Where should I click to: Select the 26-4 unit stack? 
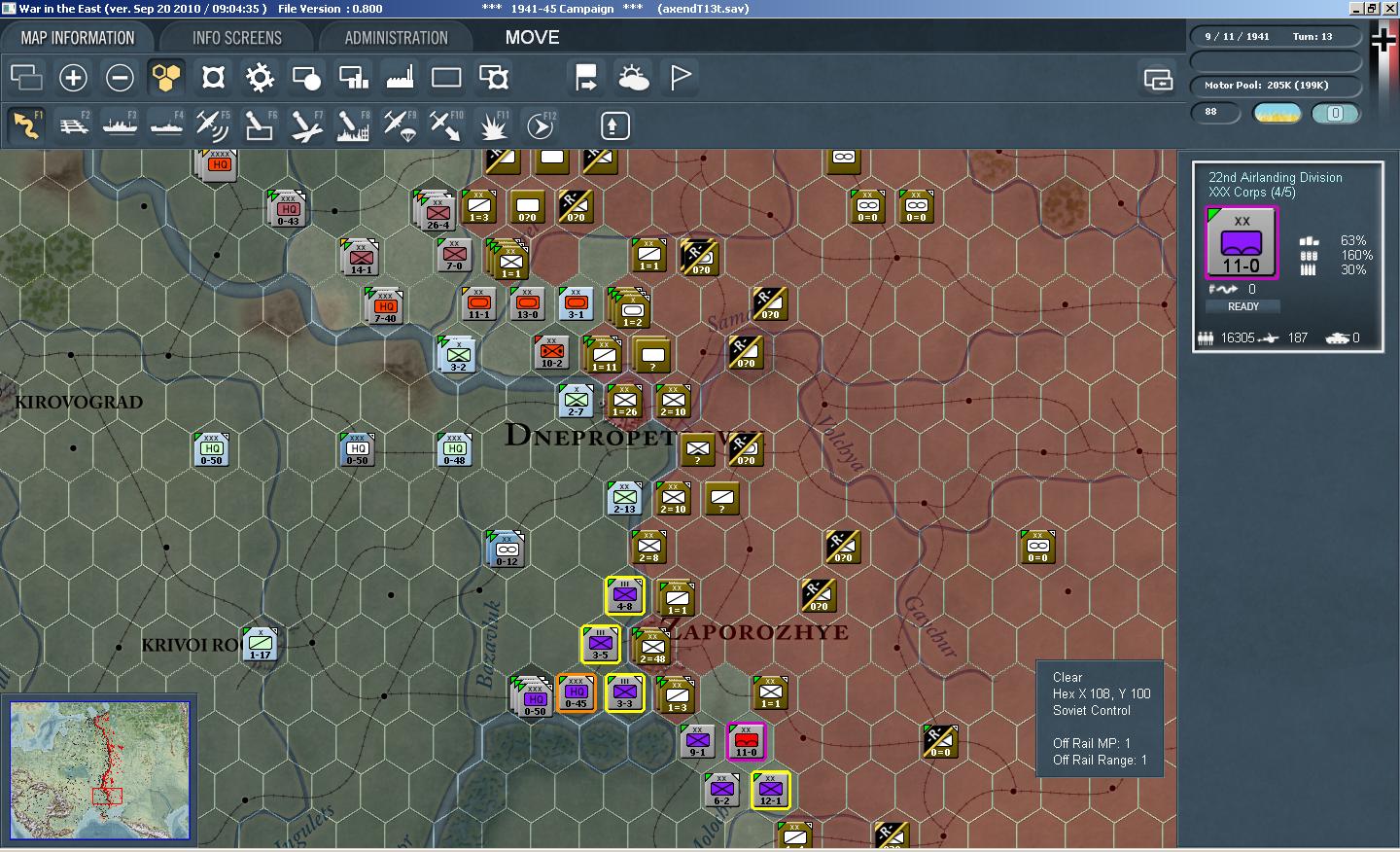tap(437, 212)
